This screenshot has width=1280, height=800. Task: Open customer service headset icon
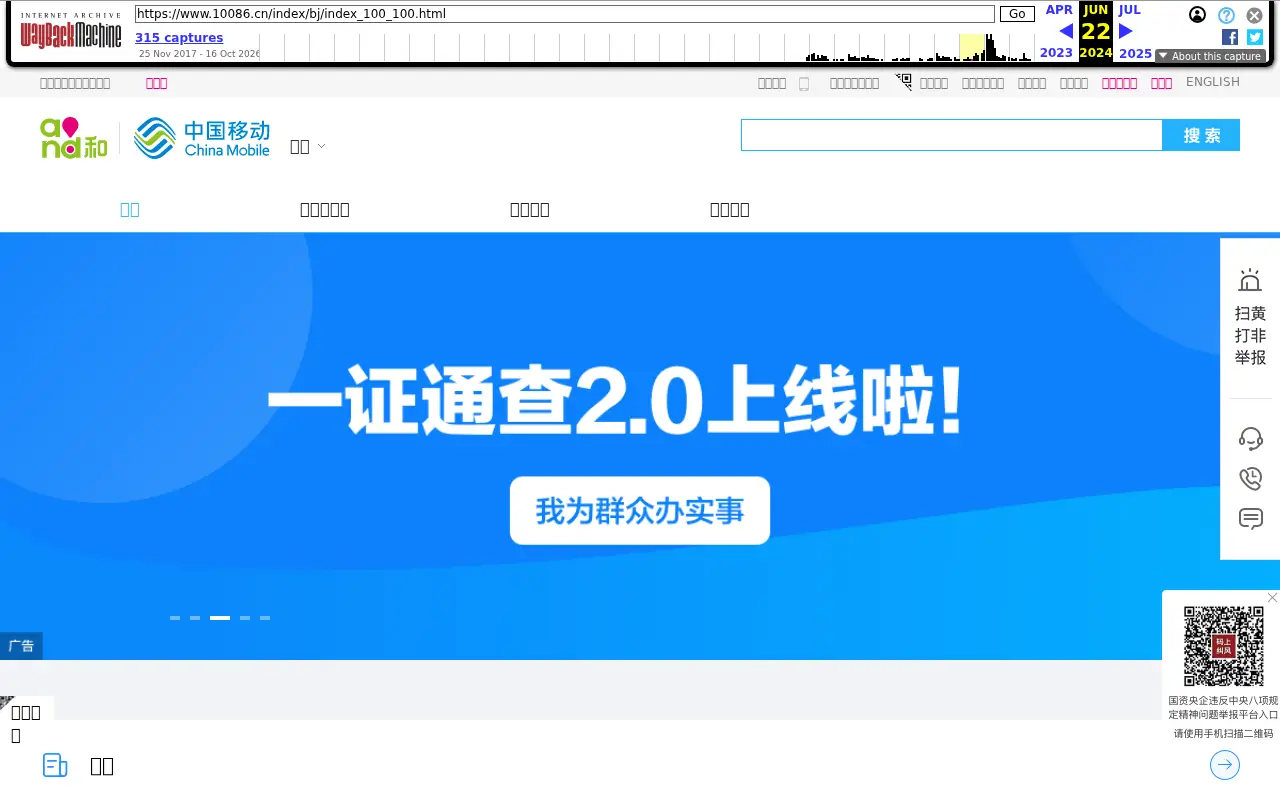(x=1250, y=438)
